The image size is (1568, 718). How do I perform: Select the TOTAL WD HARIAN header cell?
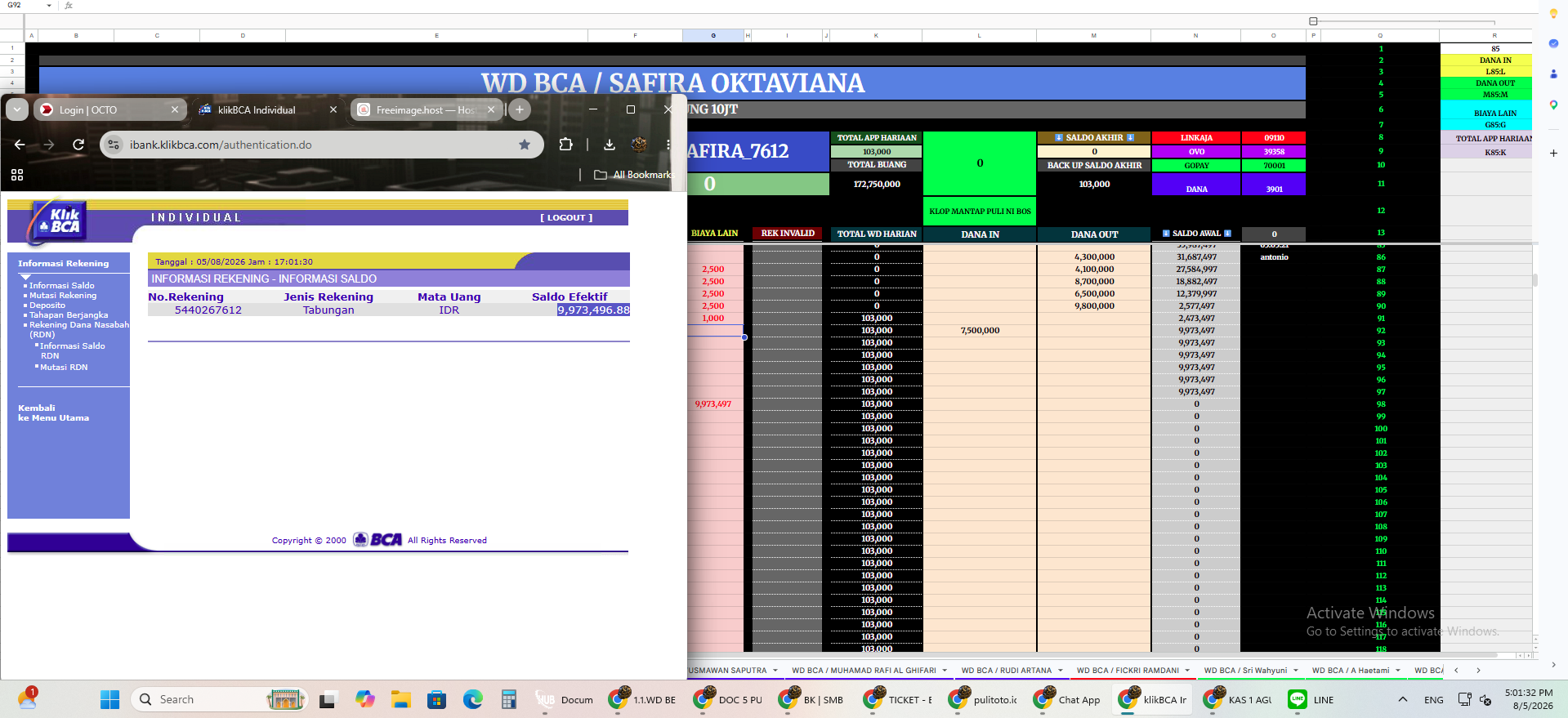coord(877,234)
